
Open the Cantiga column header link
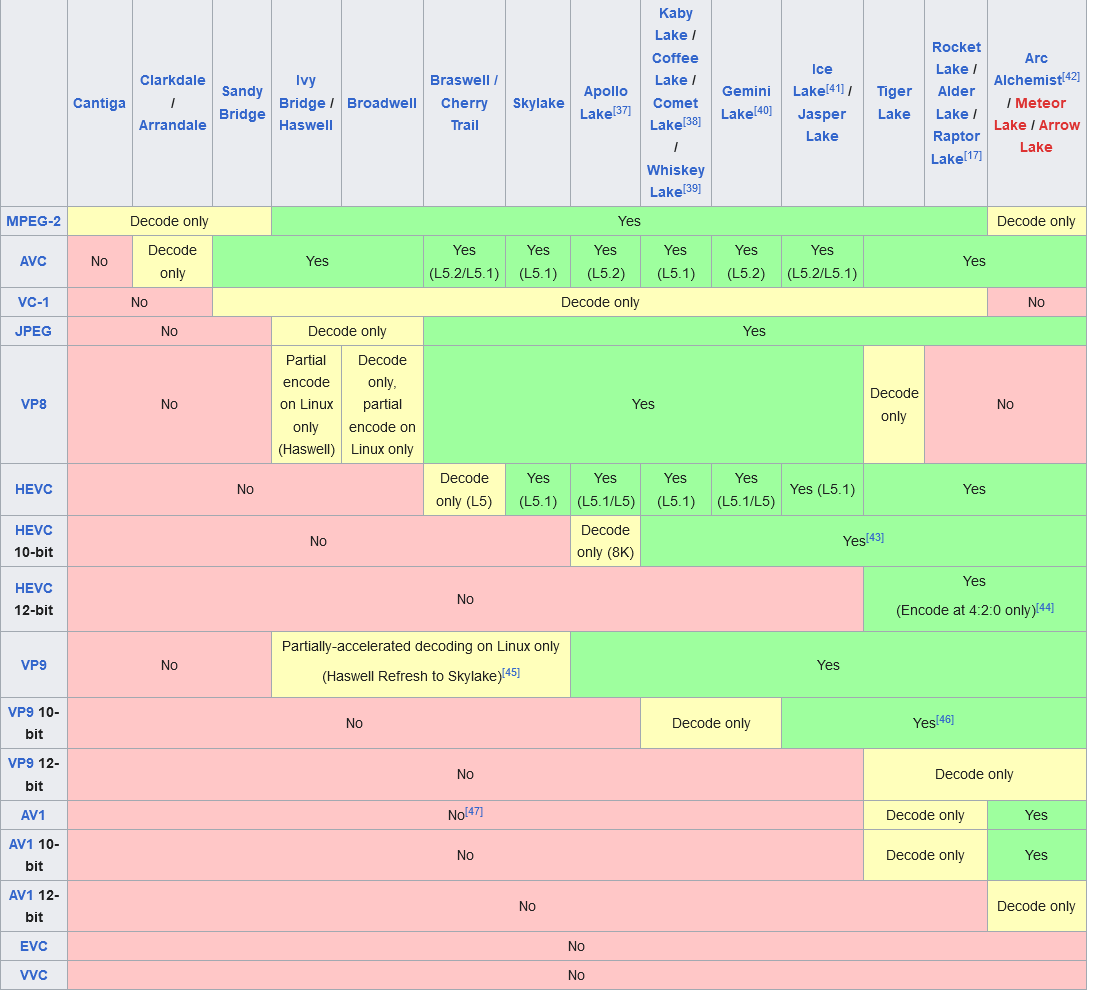coord(99,103)
